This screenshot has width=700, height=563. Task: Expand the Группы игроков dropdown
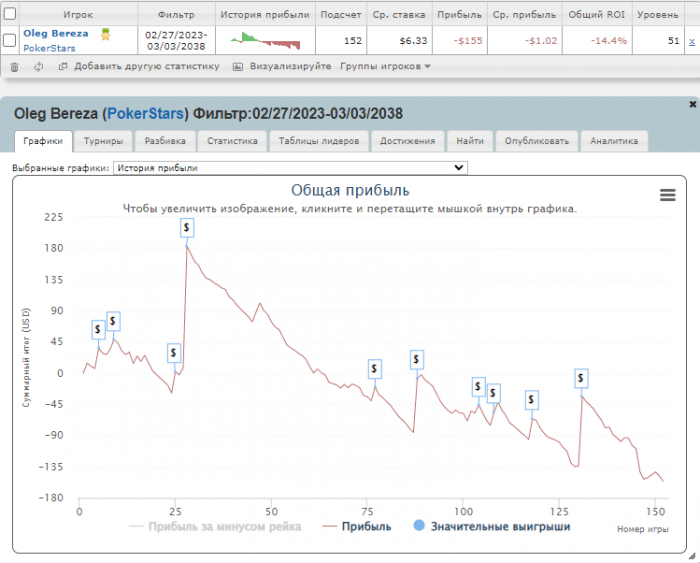(x=385, y=67)
